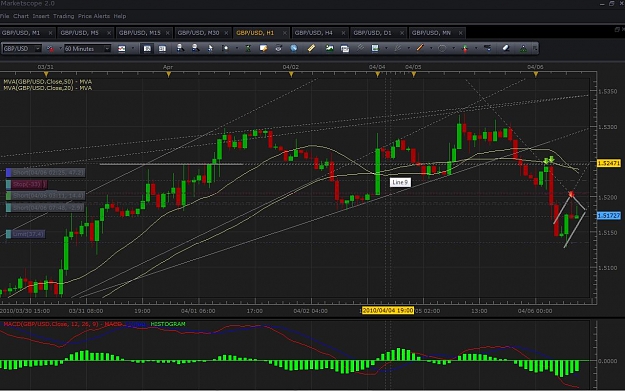625x391 pixels.
Task: Click the gray diagonal lines icon
Action: tap(360, 48)
